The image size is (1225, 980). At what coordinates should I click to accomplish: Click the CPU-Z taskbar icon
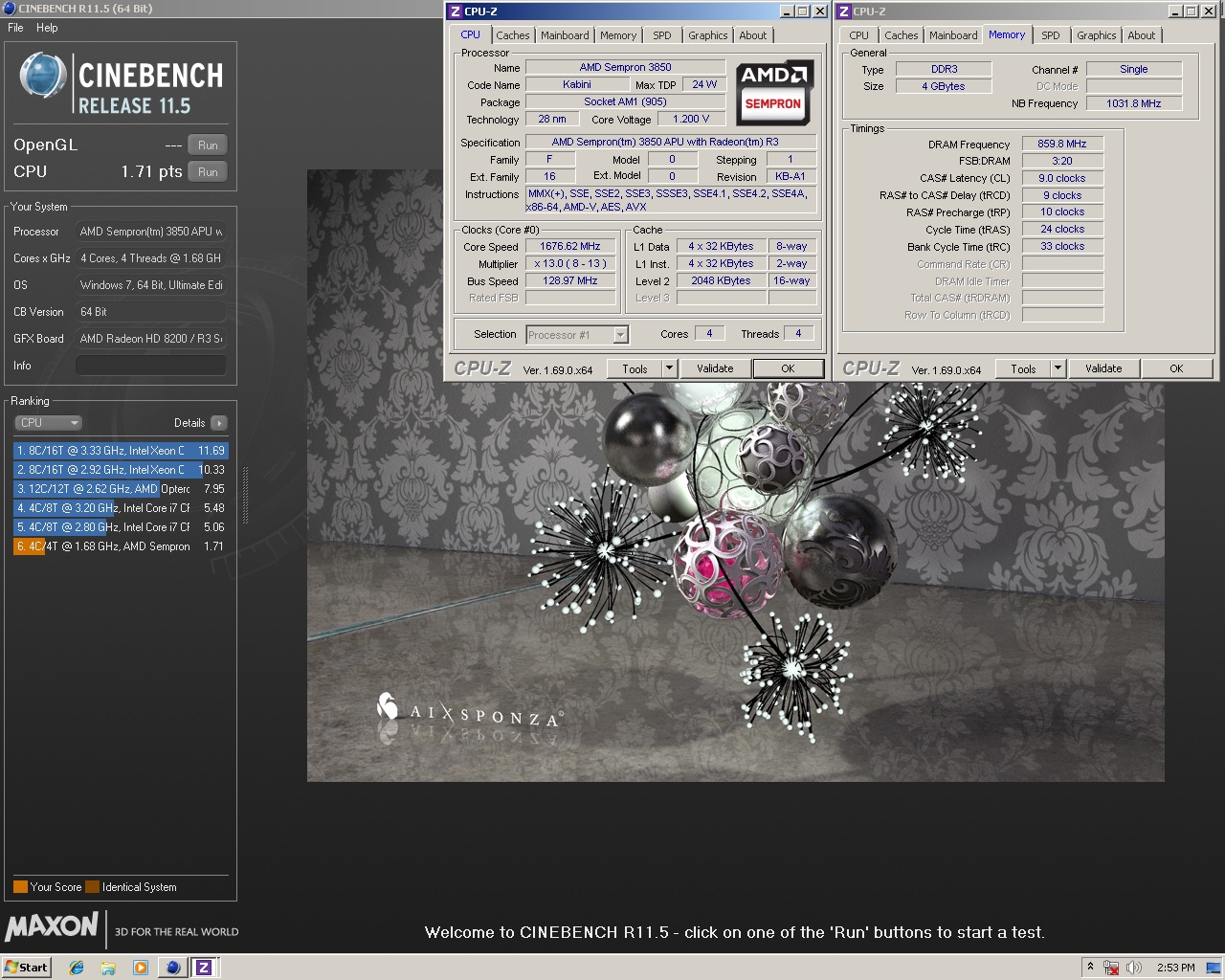pos(204,968)
